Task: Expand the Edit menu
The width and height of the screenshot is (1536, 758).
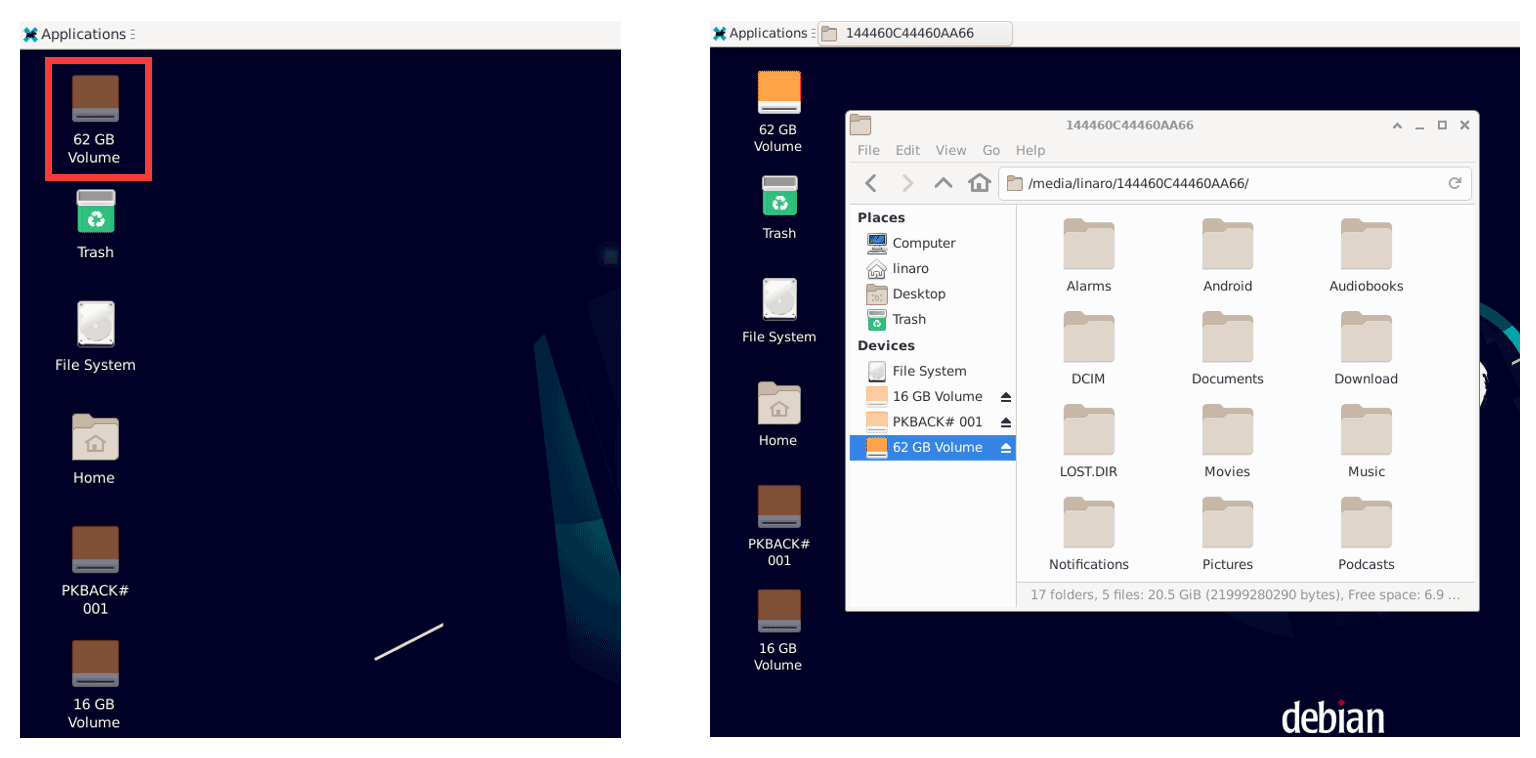Action: point(907,150)
